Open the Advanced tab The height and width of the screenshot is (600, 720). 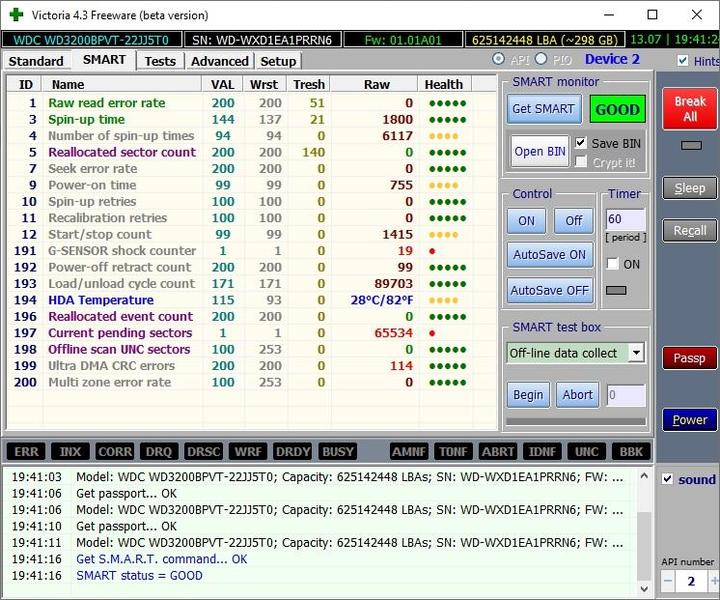219,61
